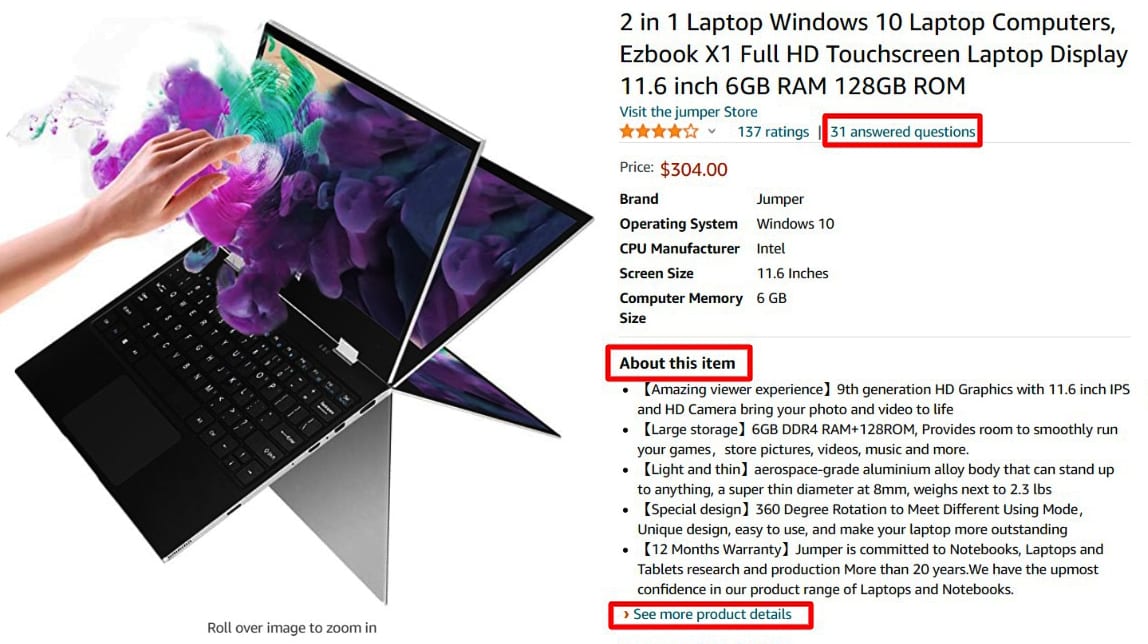Open the 137 ratings link
1148x644 pixels.
[x=773, y=132]
